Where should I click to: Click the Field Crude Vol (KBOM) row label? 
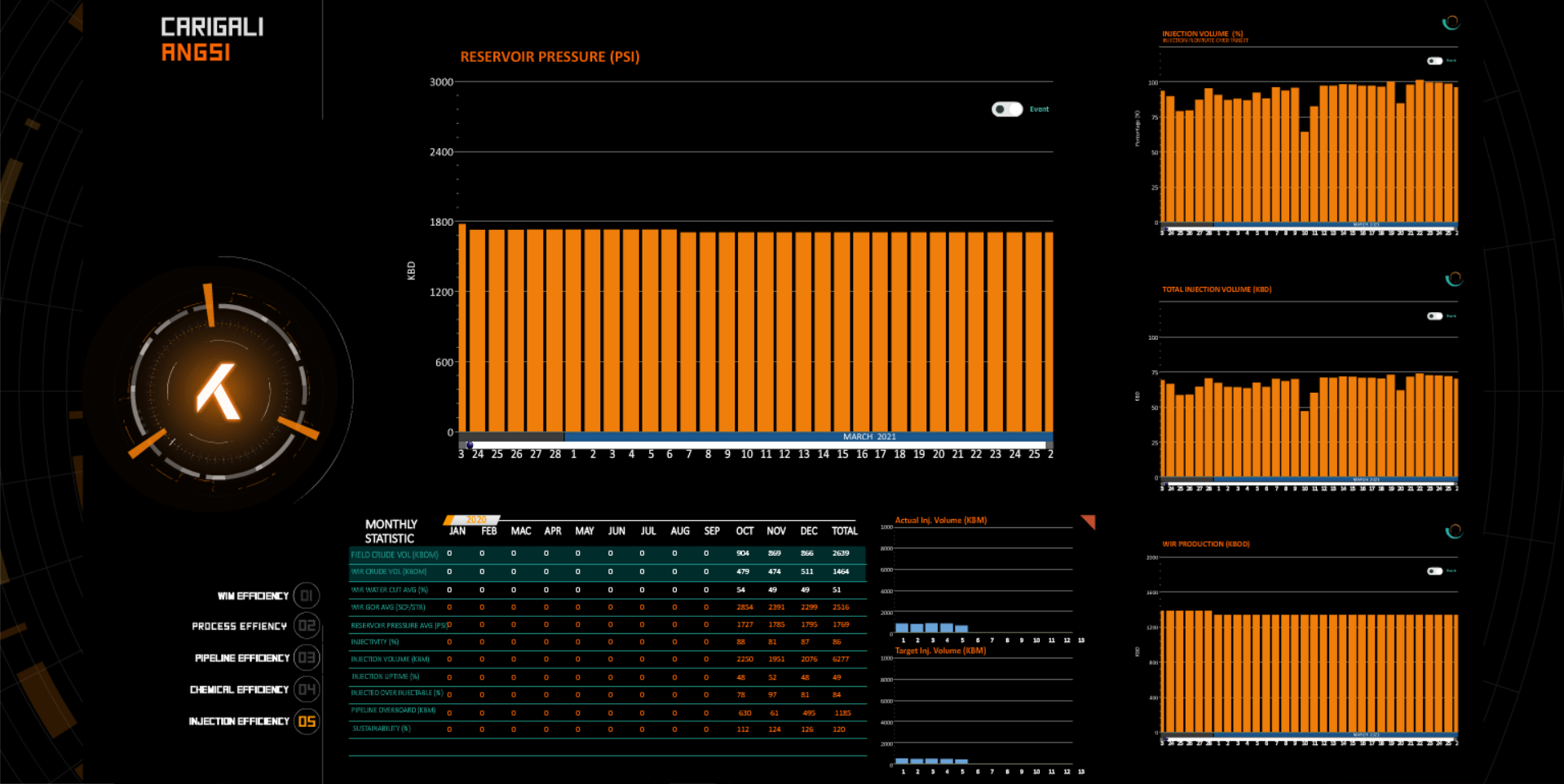395,554
